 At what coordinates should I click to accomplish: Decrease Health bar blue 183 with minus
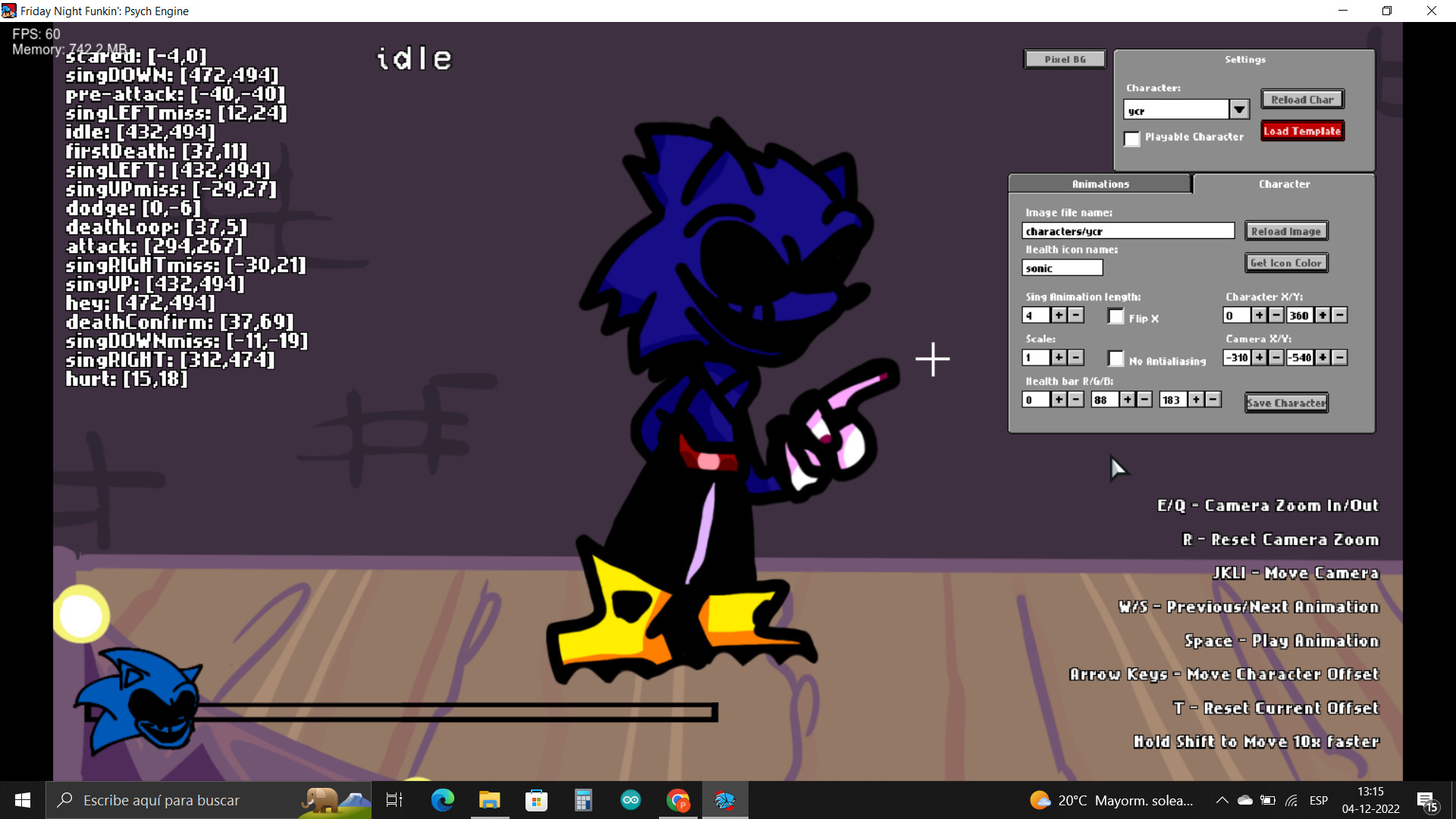pyautogui.click(x=1213, y=400)
